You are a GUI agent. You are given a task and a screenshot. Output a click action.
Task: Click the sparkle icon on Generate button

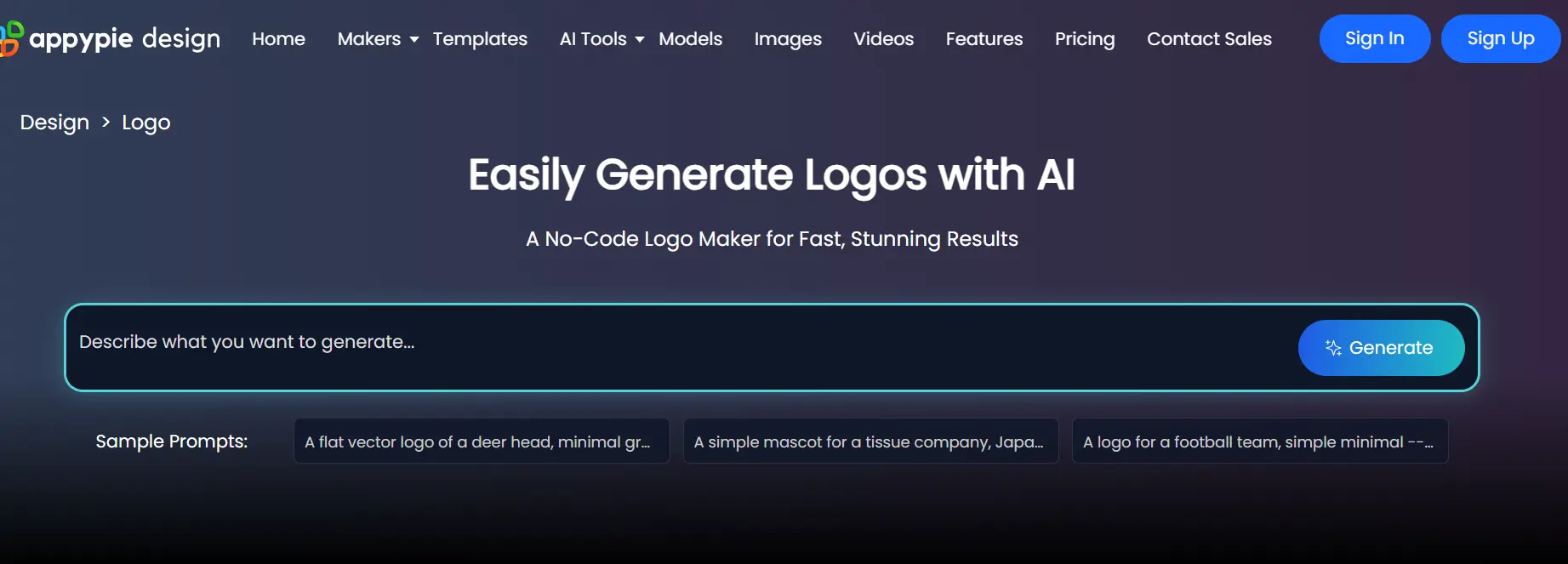coord(1333,348)
